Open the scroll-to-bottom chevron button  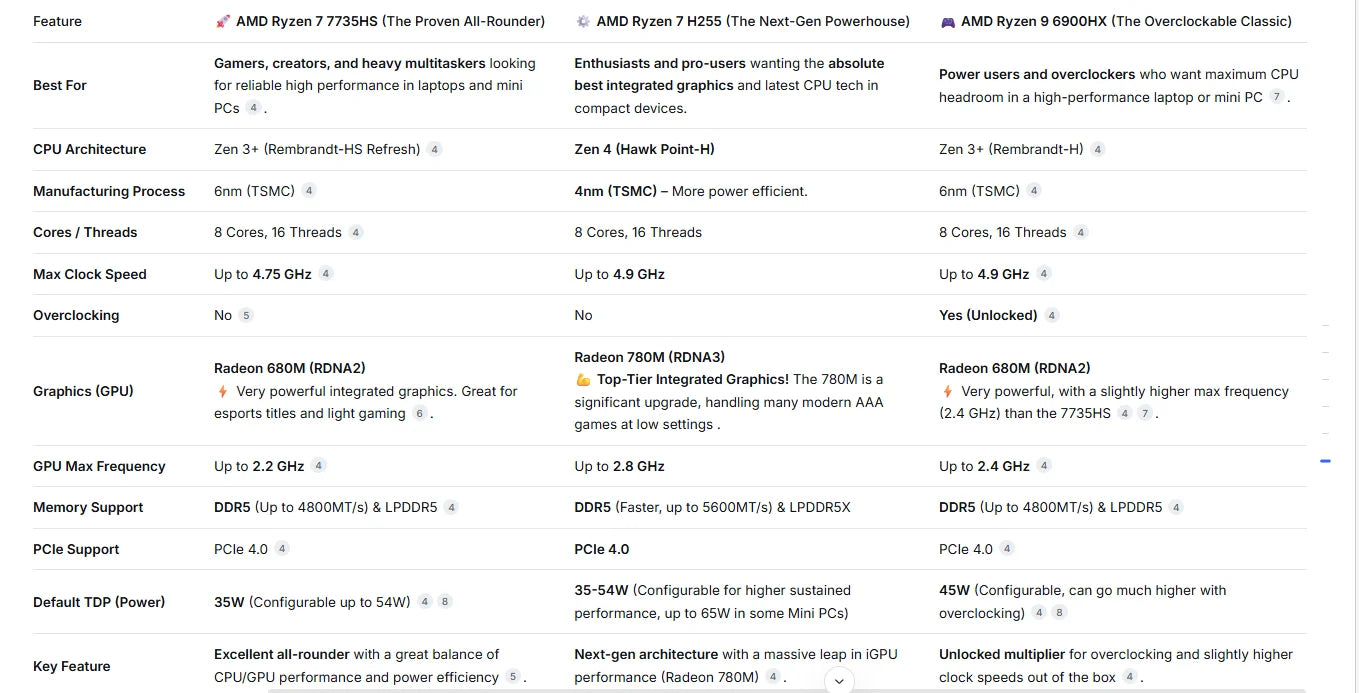coord(839,681)
